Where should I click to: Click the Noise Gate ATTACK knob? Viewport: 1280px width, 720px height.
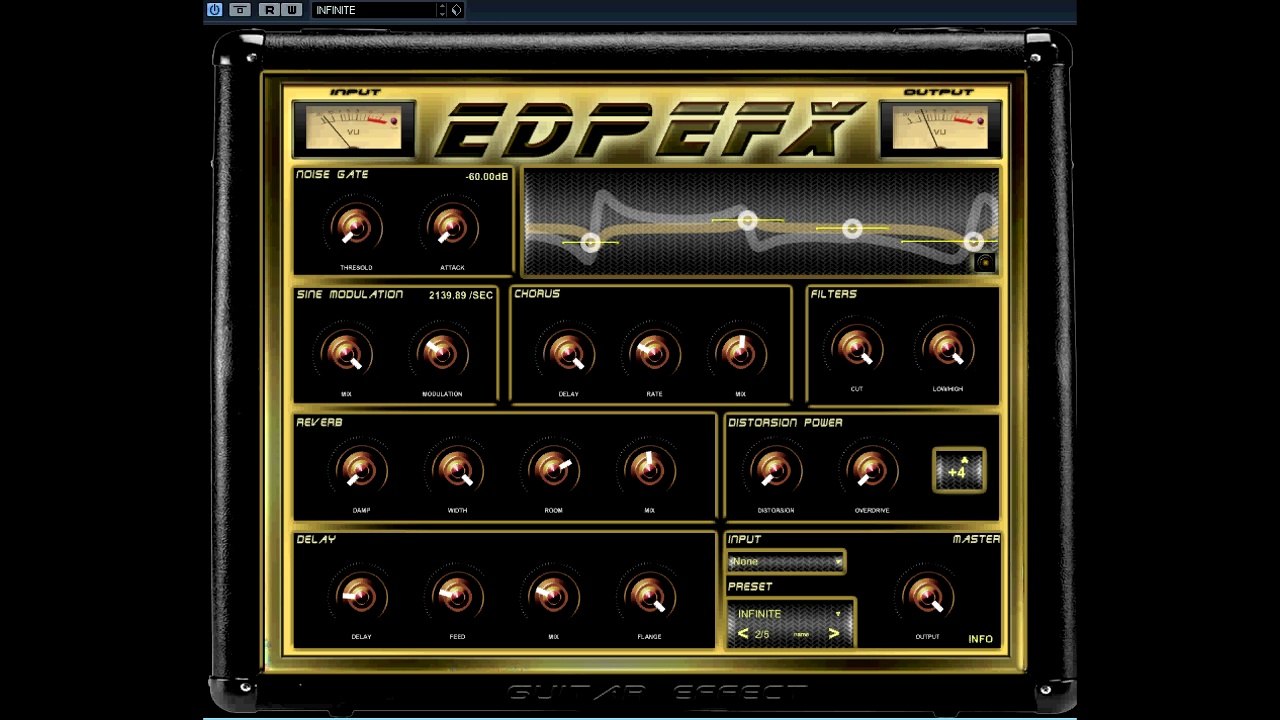pos(452,228)
